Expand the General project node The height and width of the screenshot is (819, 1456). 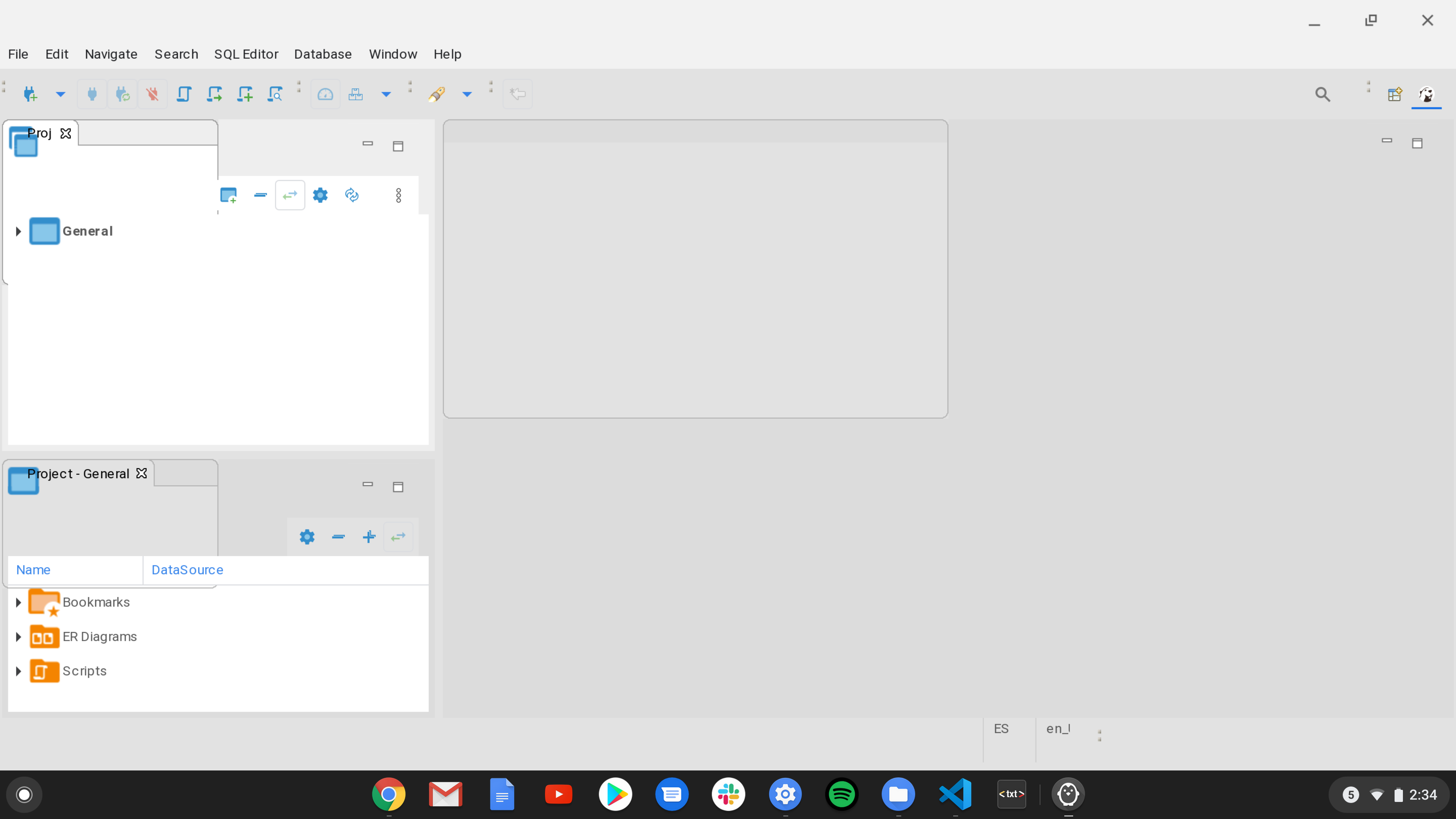point(18,231)
